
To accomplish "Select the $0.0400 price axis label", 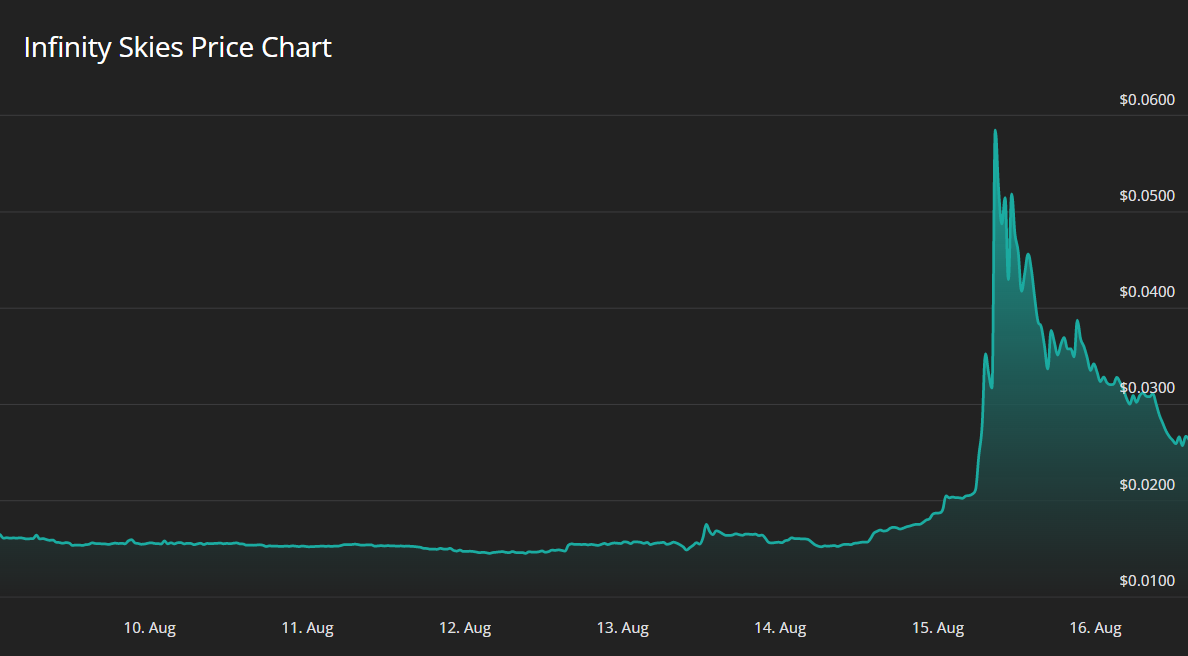I will click(x=1148, y=291).
